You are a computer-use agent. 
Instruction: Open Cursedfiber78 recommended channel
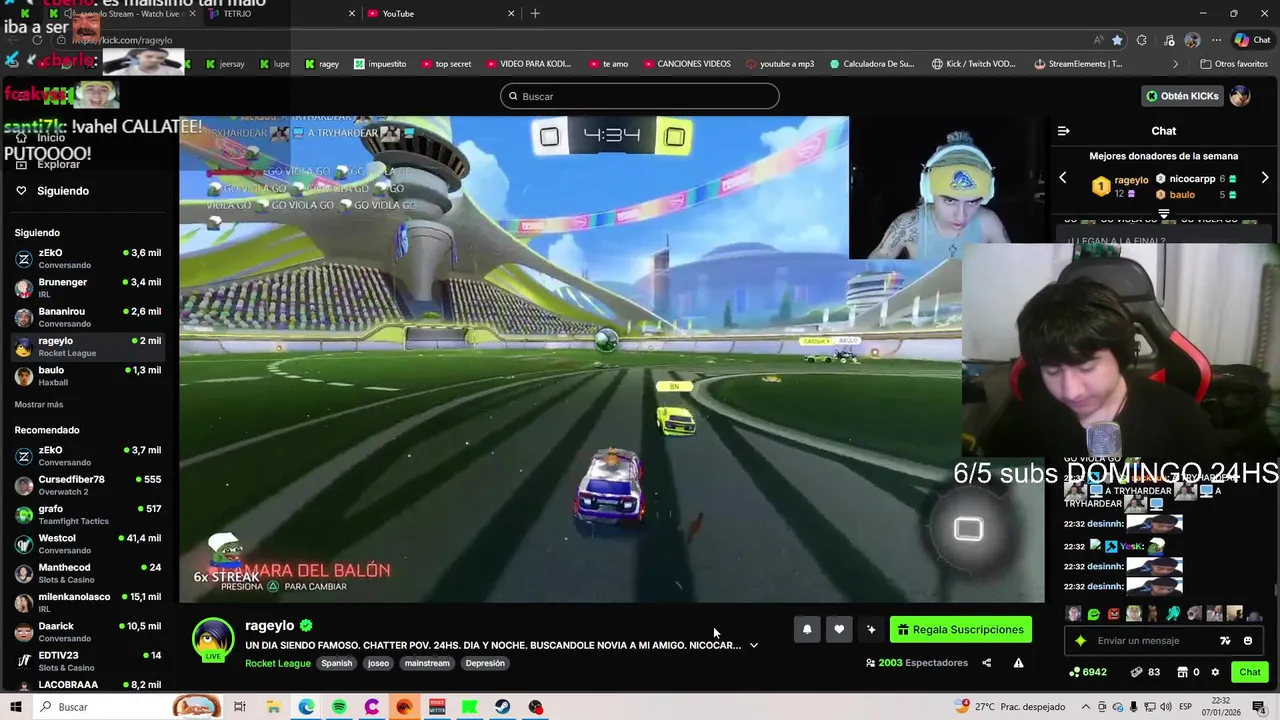click(x=89, y=485)
